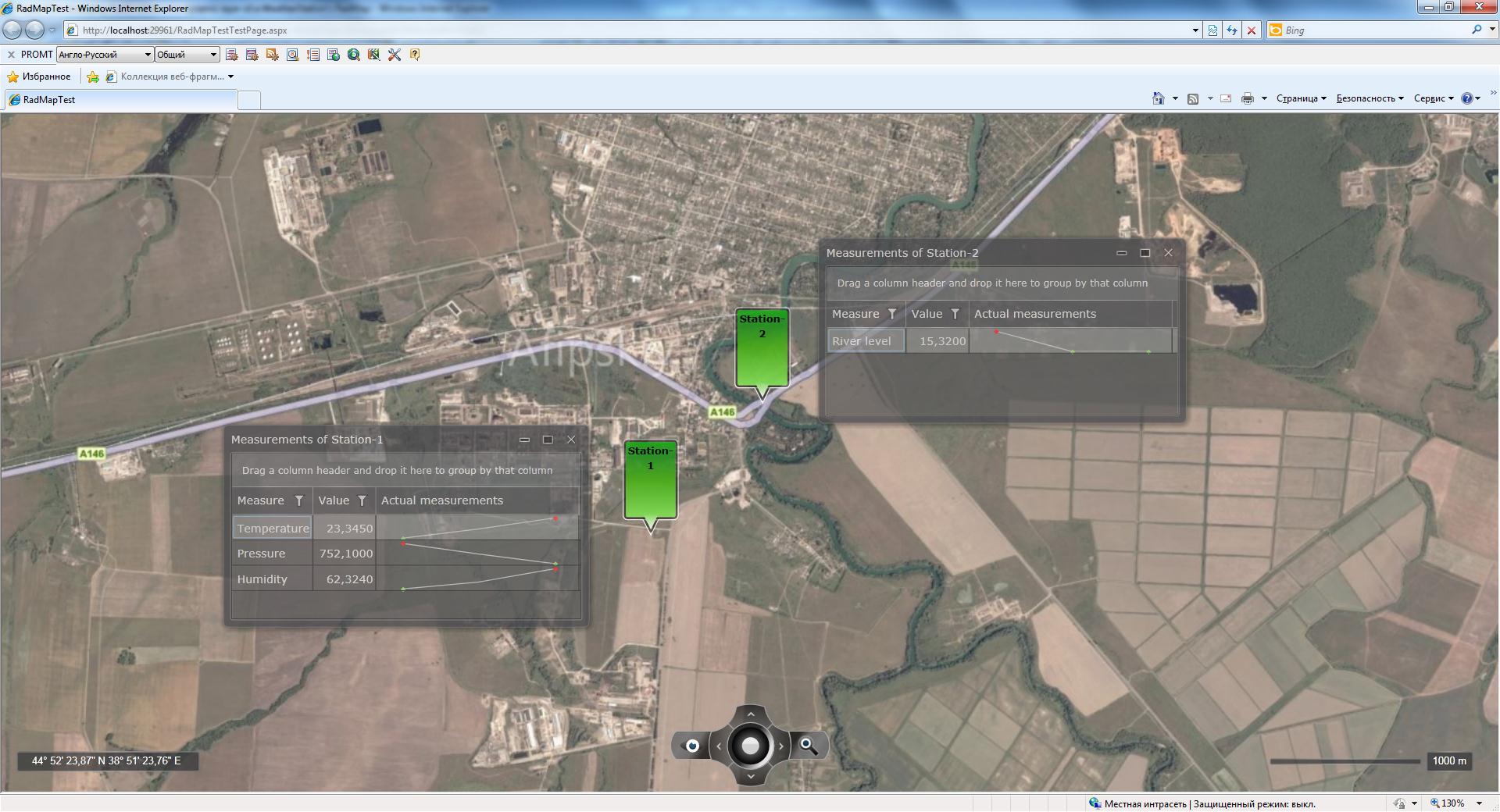Viewport: 1500px width, 812px height.
Task: Expand the Общий translation profile dropdown
Action: point(213,55)
